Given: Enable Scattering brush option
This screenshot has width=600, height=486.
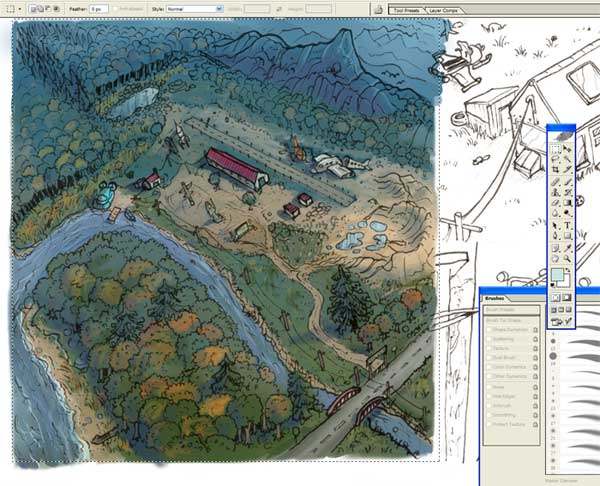Looking at the screenshot, I should (486, 340).
